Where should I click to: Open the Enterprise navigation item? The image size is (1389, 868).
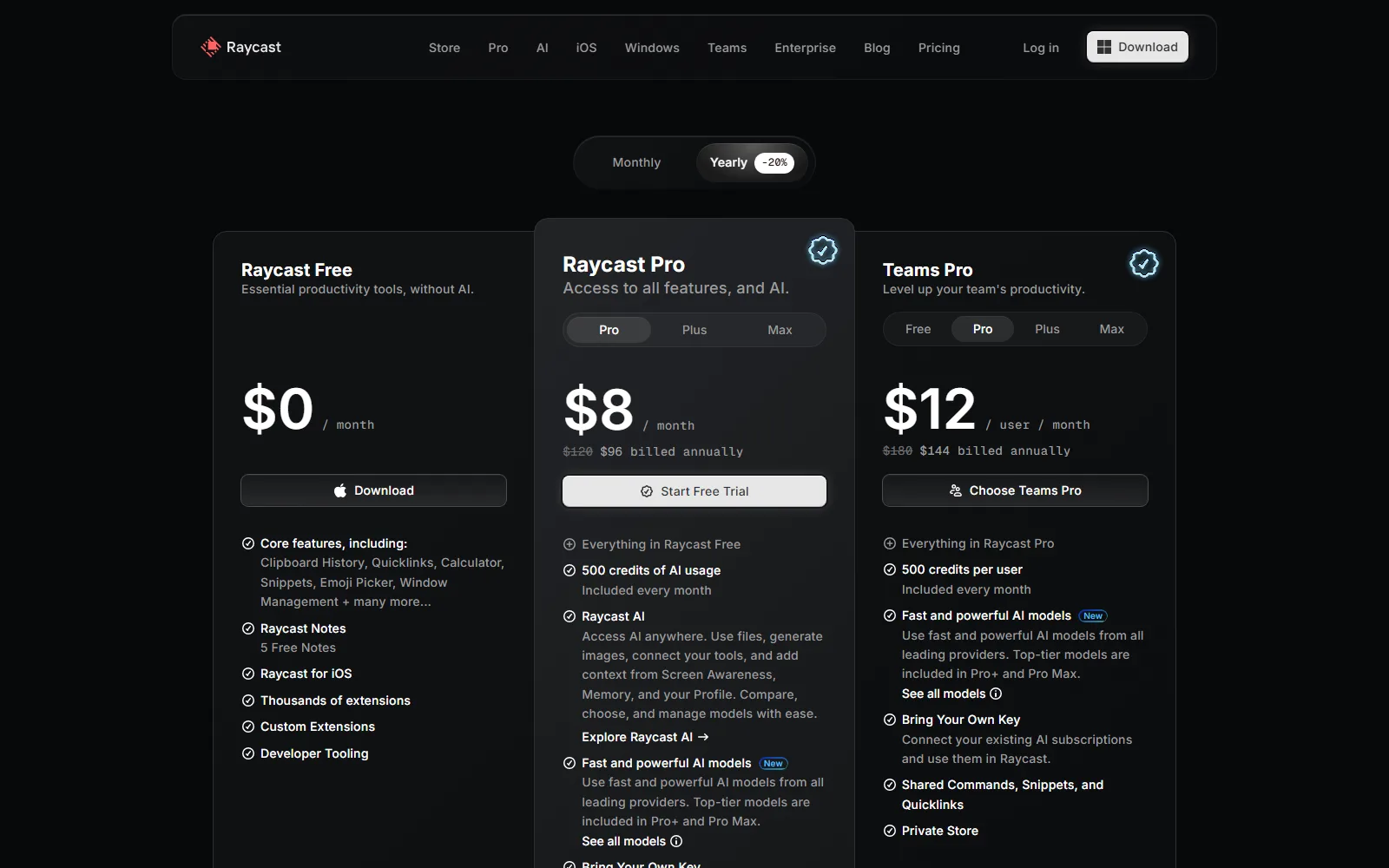(805, 48)
